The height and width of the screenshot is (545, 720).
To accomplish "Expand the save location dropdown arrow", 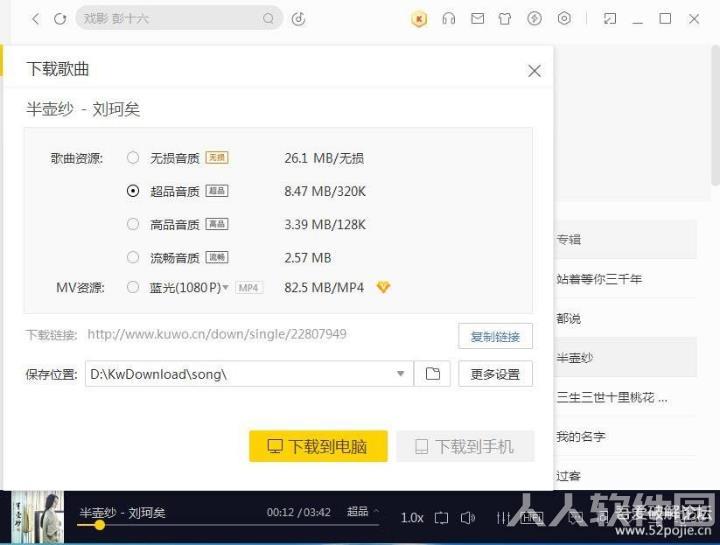I will [400, 374].
